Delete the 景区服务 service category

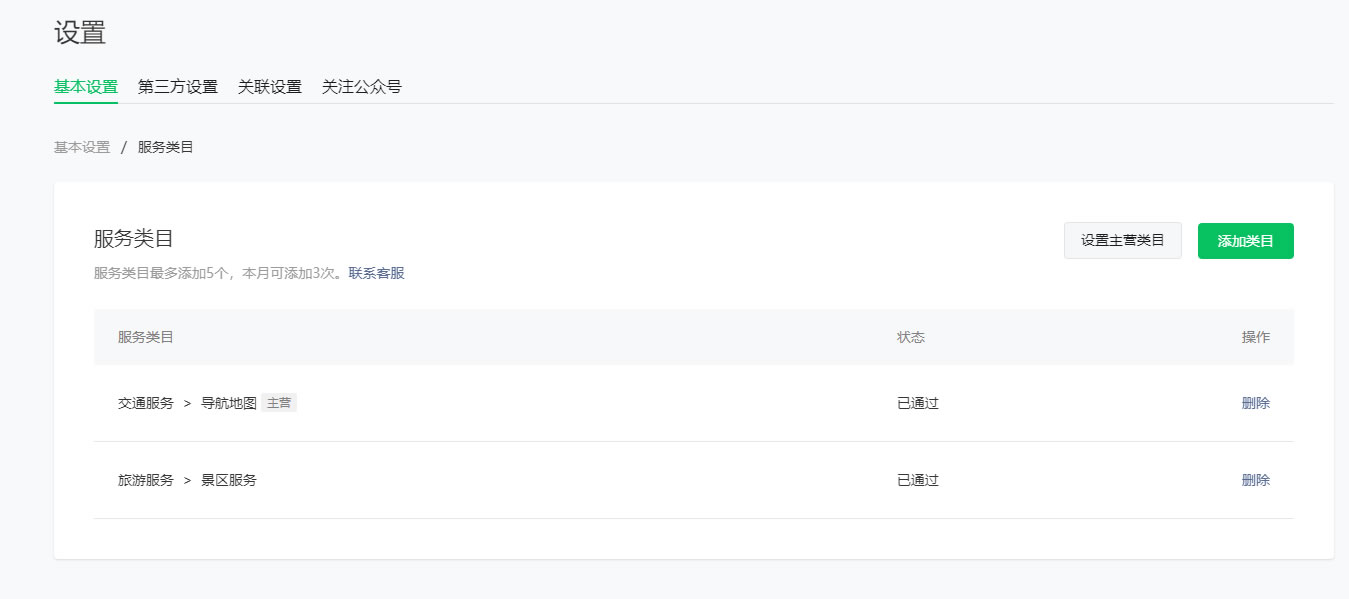click(x=1255, y=480)
